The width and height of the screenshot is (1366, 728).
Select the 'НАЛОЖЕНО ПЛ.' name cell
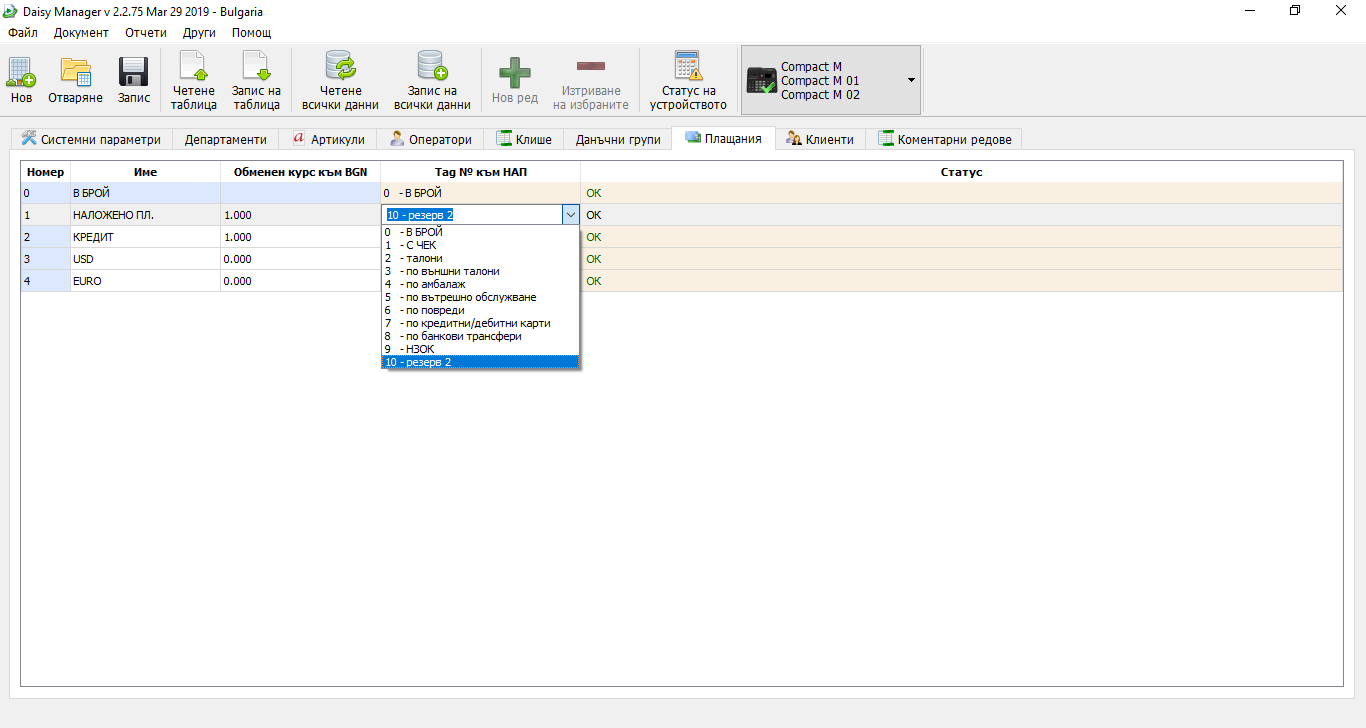(x=146, y=215)
